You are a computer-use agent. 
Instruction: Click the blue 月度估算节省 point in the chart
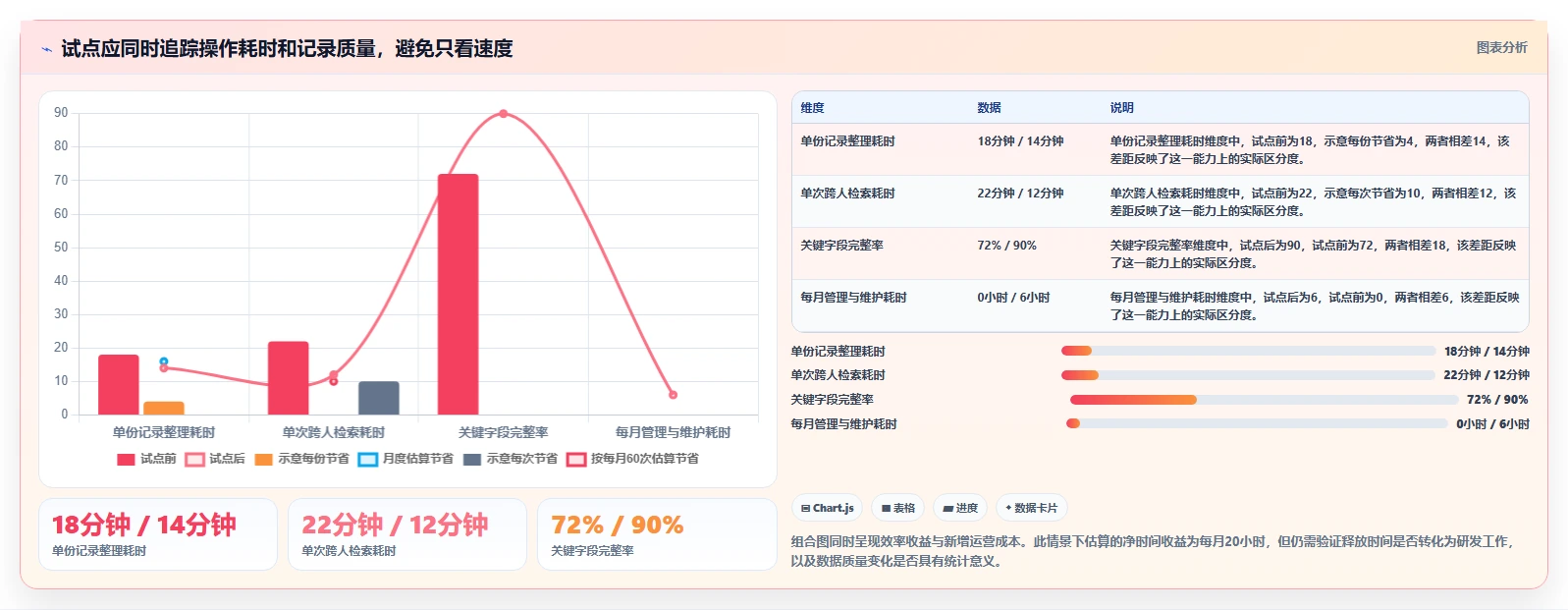pos(164,361)
